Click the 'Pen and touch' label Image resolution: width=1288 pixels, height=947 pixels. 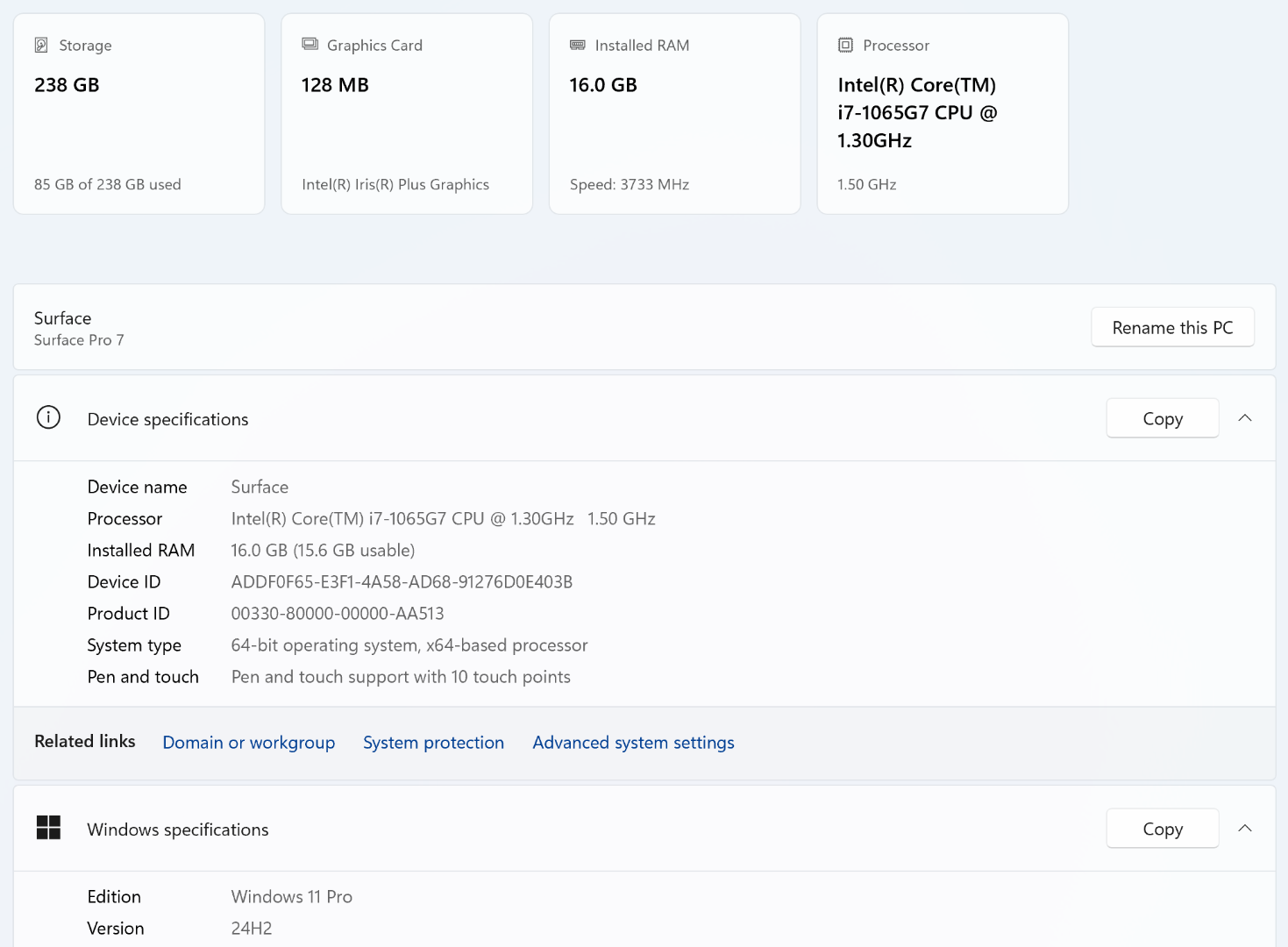pos(143,677)
